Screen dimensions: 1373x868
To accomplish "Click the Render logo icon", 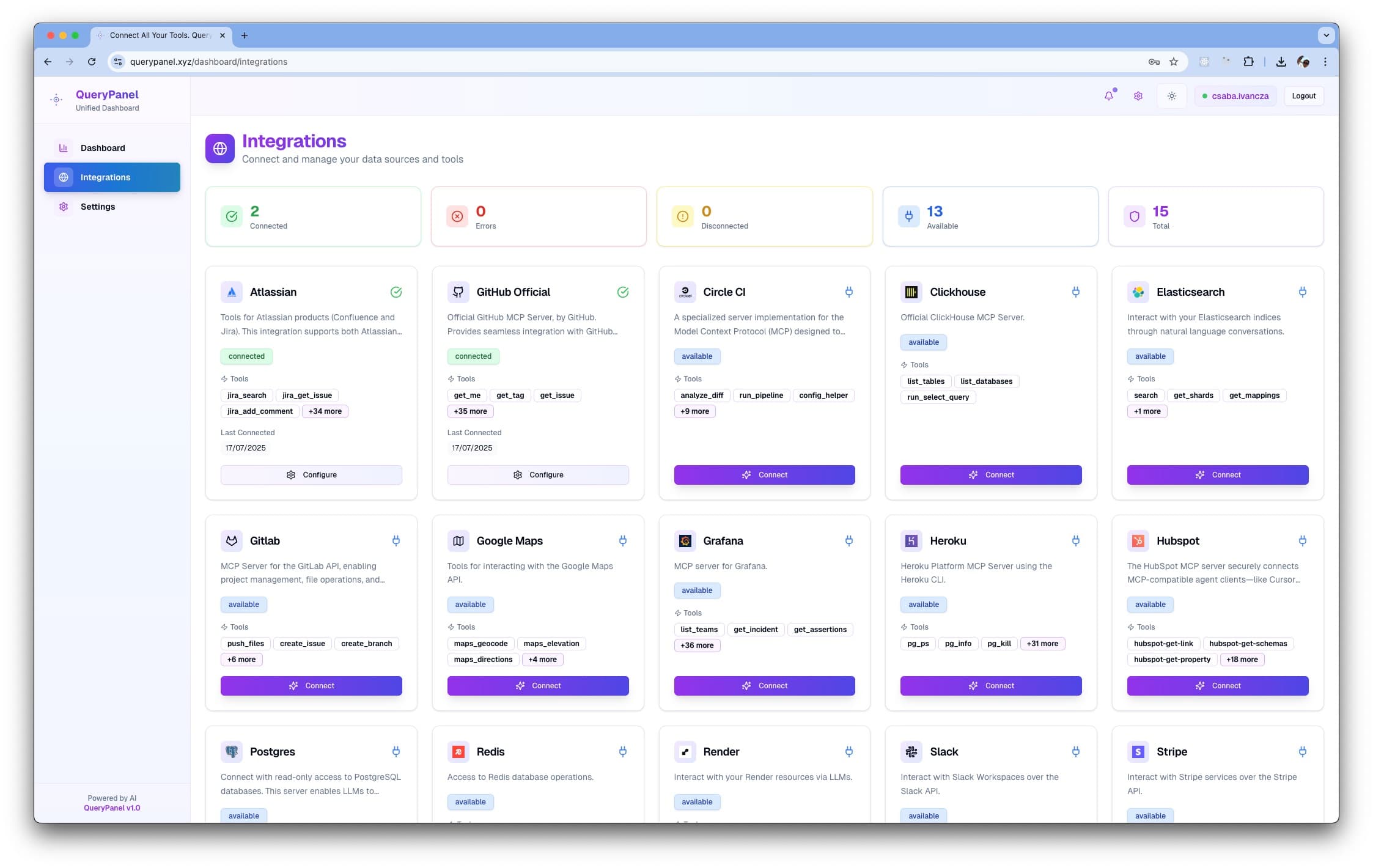I will coord(685,752).
